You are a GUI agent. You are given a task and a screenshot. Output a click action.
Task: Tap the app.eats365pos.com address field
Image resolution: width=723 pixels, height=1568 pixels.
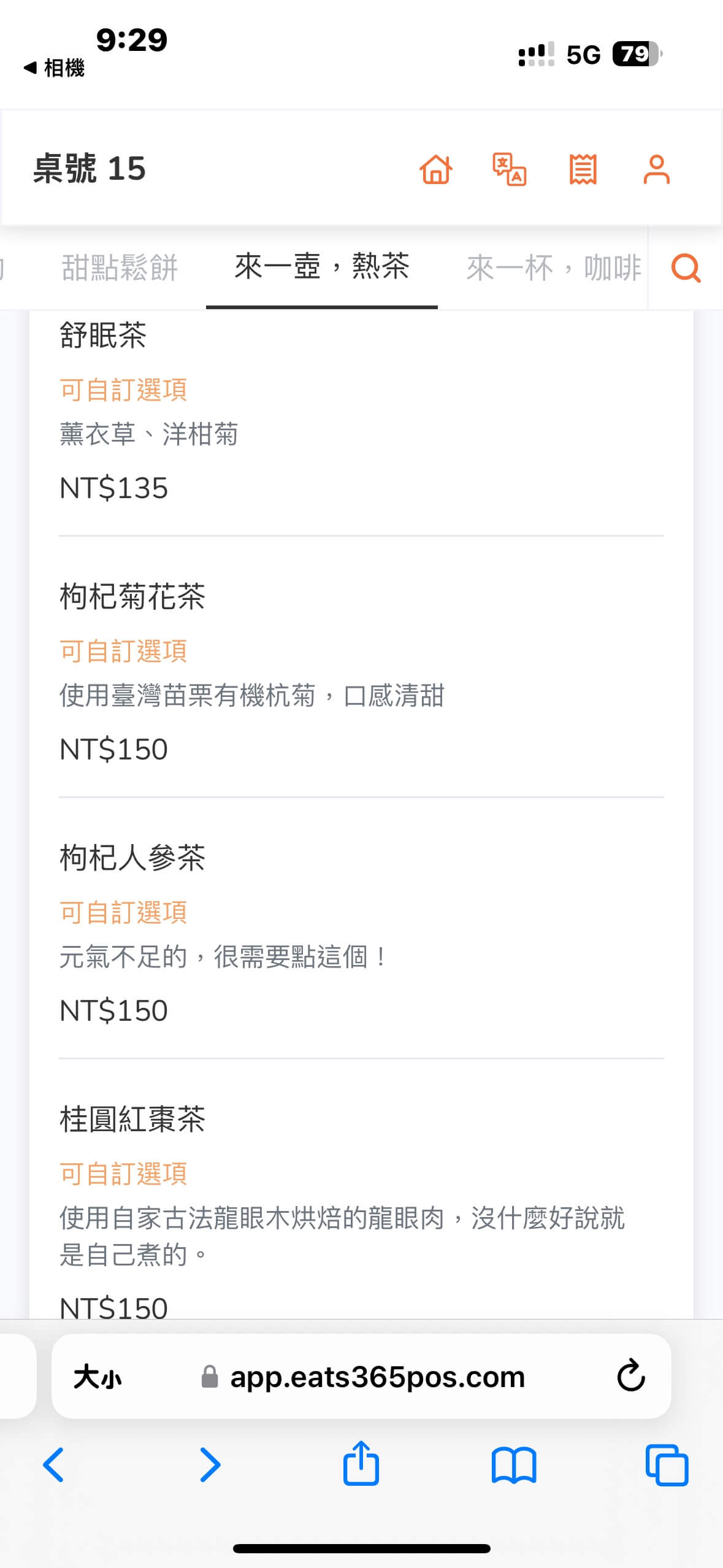(377, 1377)
